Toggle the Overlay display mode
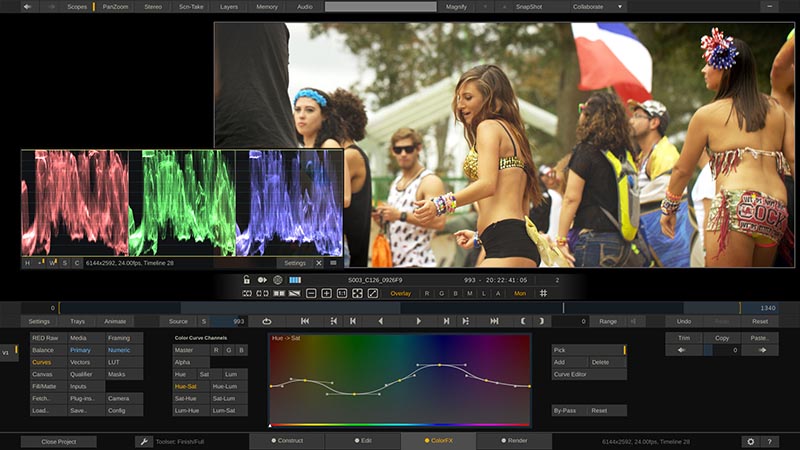Viewport: 800px width, 450px height. 400,293
